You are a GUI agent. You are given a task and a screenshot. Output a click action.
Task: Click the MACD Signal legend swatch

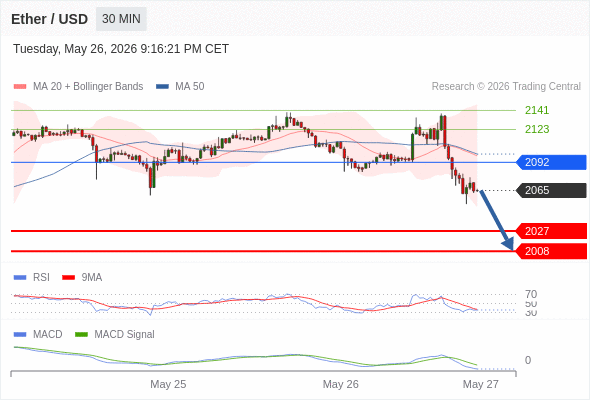click(x=81, y=335)
